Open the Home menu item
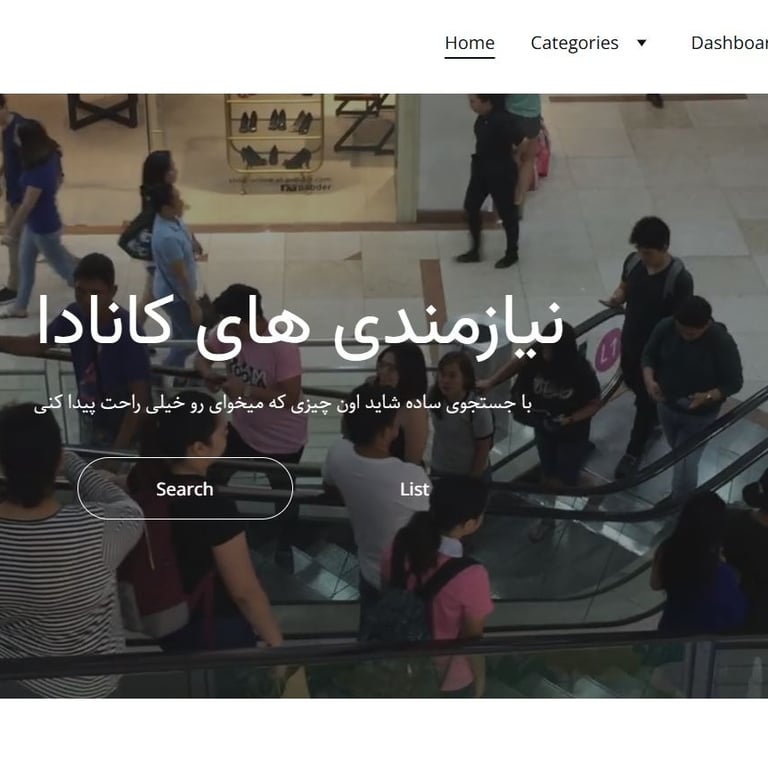This screenshot has height=761, width=768. (x=469, y=43)
